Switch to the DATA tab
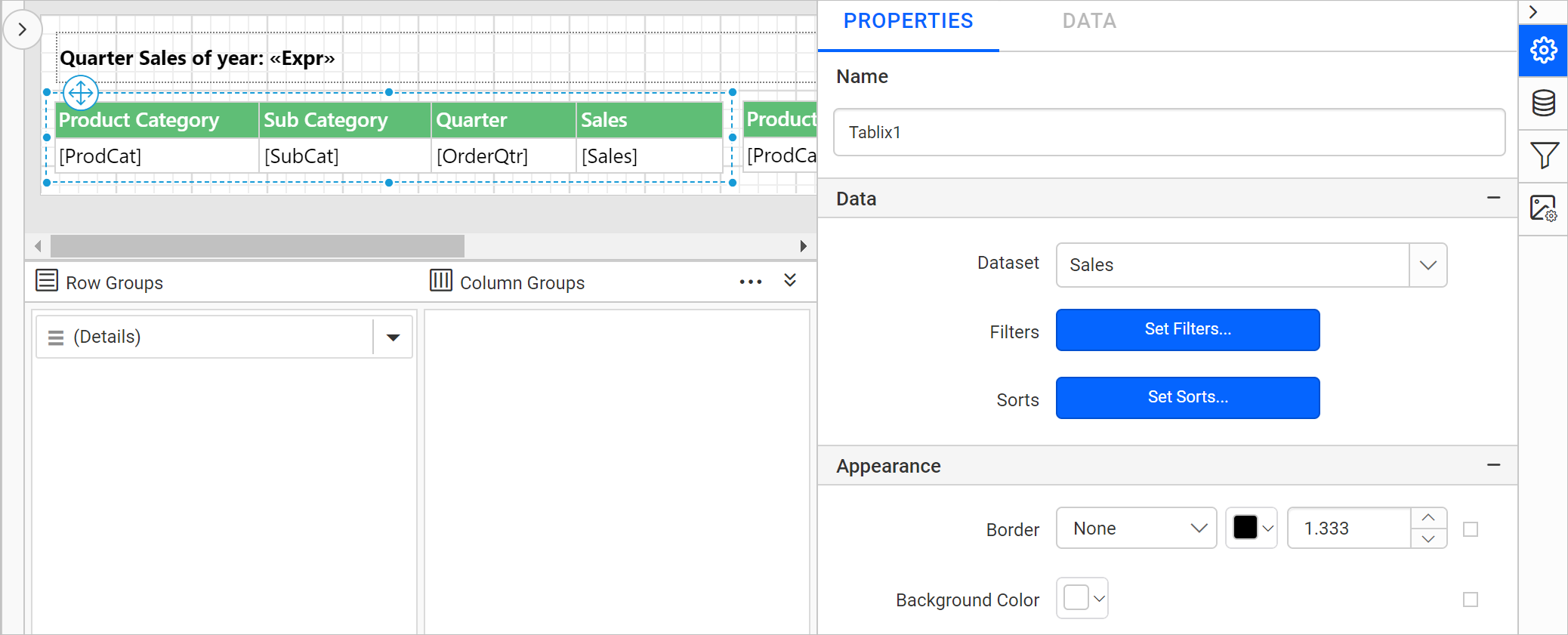The width and height of the screenshot is (1568, 635). click(1088, 21)
